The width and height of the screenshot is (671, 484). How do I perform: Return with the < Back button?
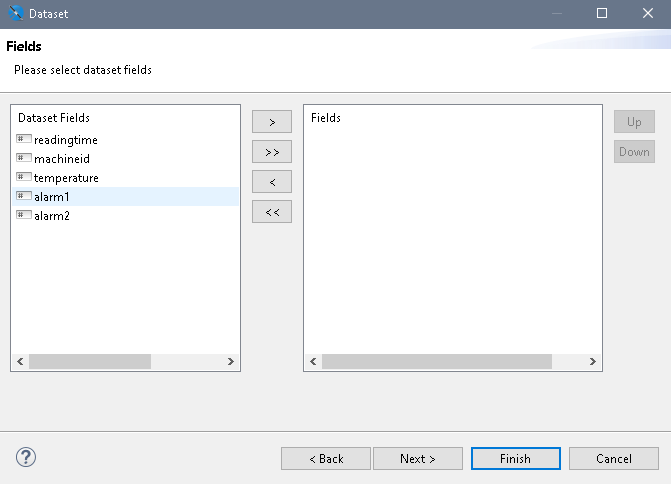click(326, 459)
